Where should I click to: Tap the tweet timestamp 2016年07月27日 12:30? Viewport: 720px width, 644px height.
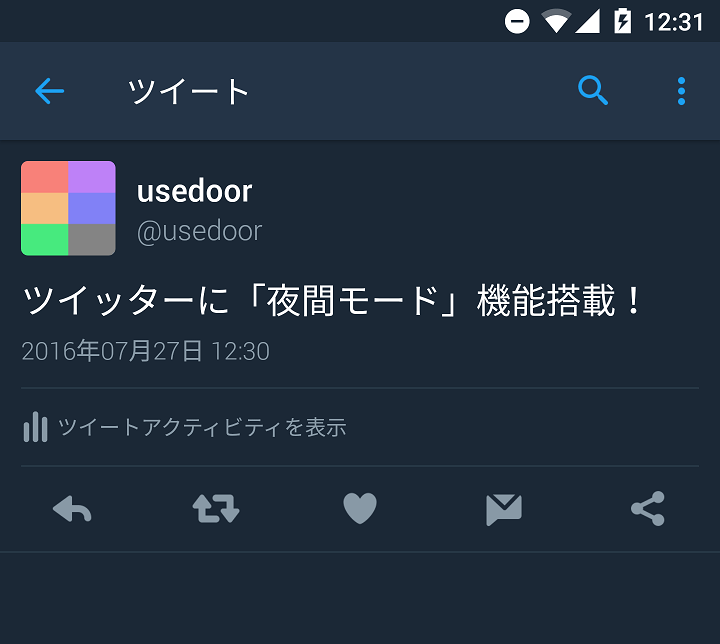pyautogui.click(x=146, y=351)
